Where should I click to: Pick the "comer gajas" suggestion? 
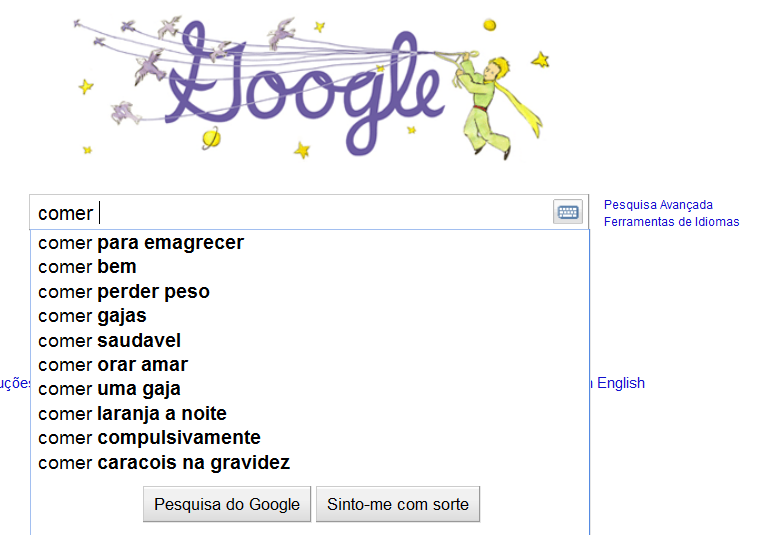[92, 316]
